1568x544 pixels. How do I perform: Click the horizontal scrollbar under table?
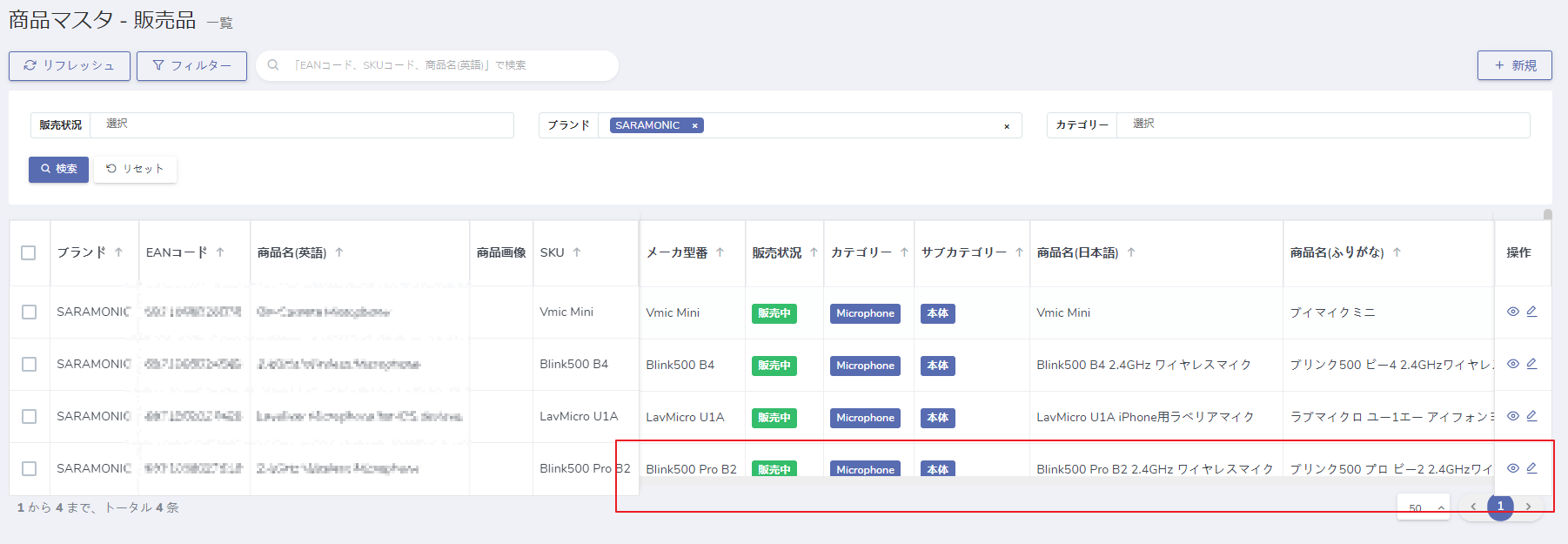click(x=1066, y=481)
